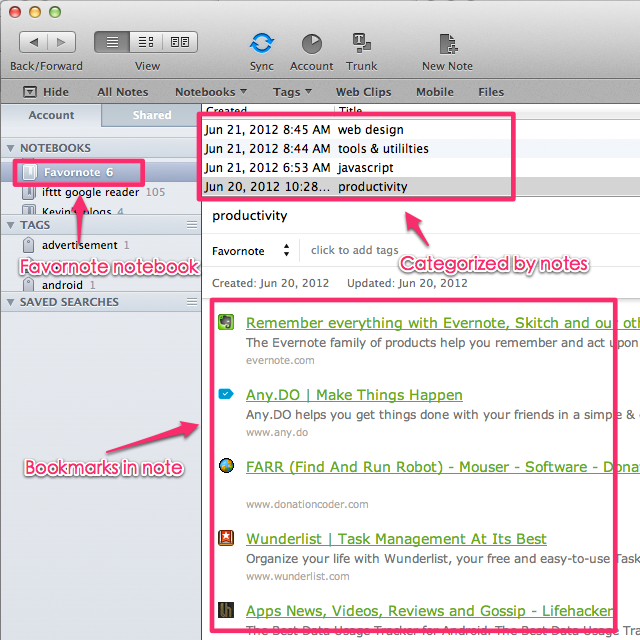Screen dimensions: 640x640
Task: Open the Notebooks dropdown in bar
Action: click(x=211, y=92)
